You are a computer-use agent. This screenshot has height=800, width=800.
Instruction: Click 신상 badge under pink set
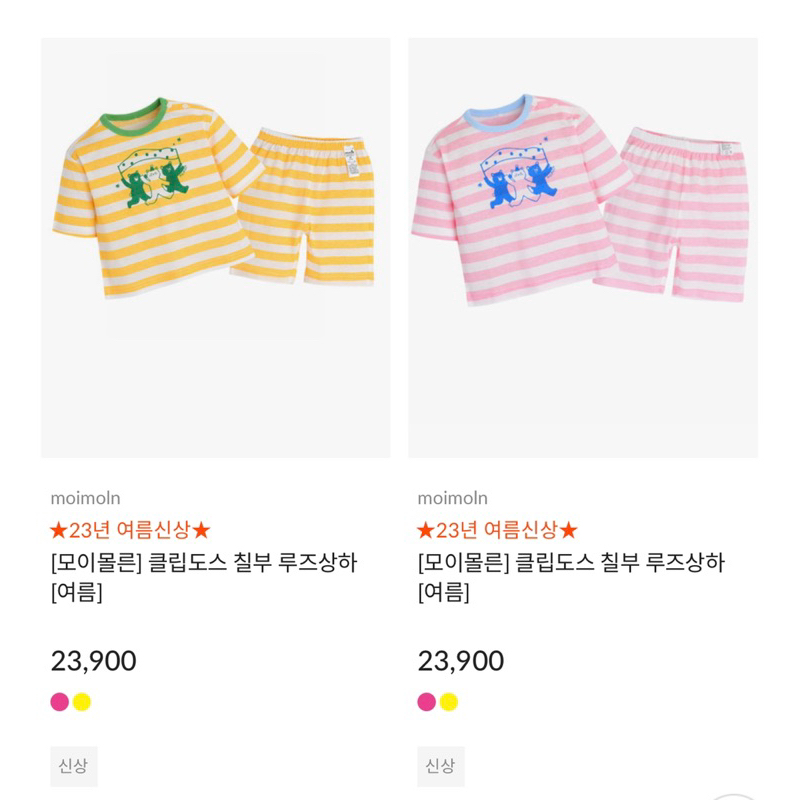click(440, 766)
